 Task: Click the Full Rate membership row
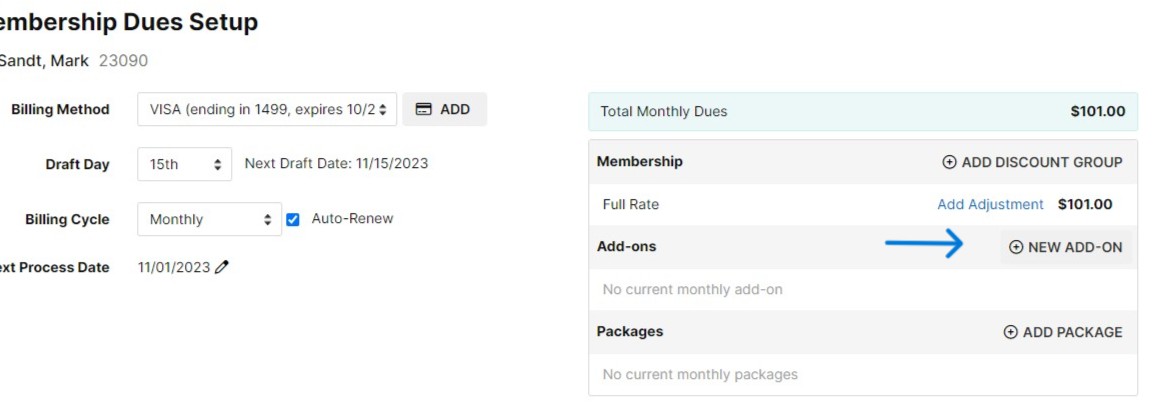pyautogui.click(x=863, y=204)
